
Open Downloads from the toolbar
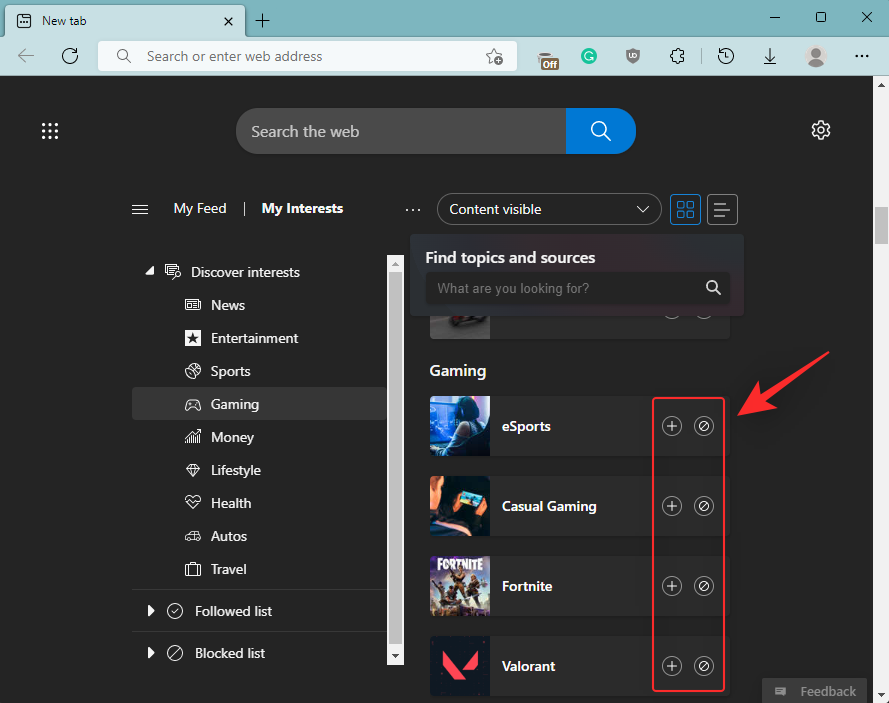click(x=769, y=56)
